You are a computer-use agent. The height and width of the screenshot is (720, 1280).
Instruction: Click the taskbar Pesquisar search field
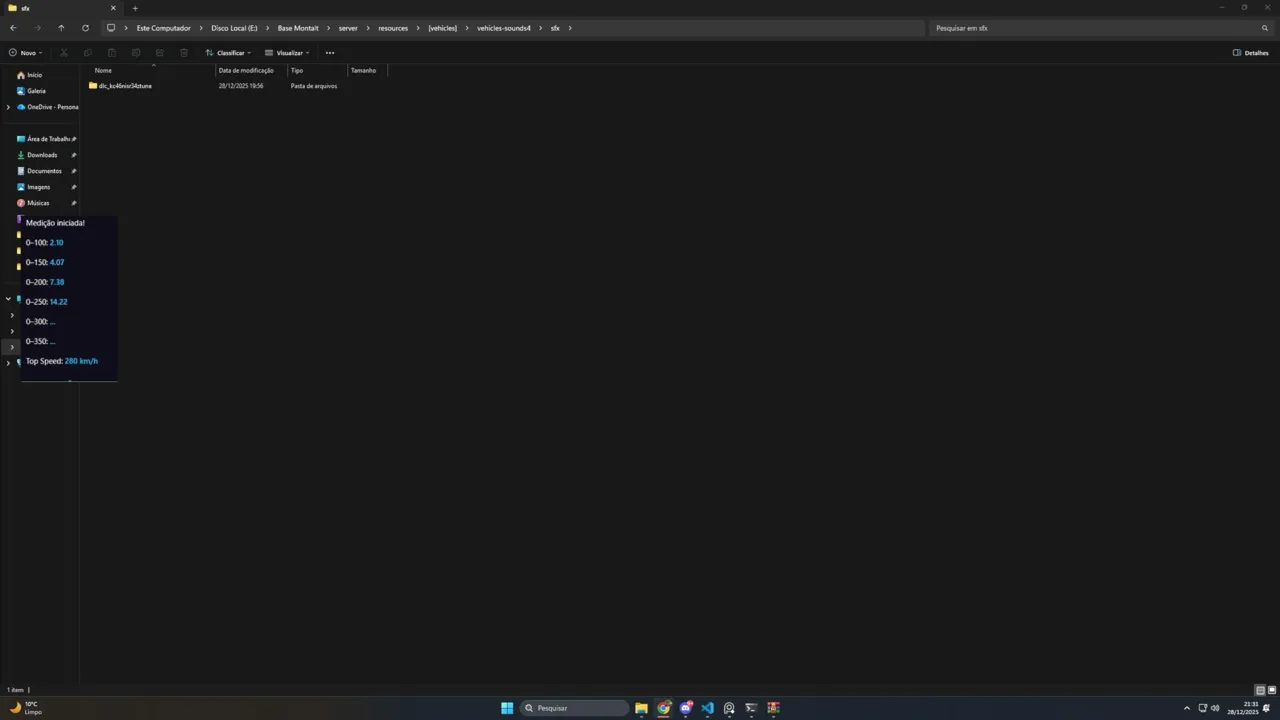point(574,708)
